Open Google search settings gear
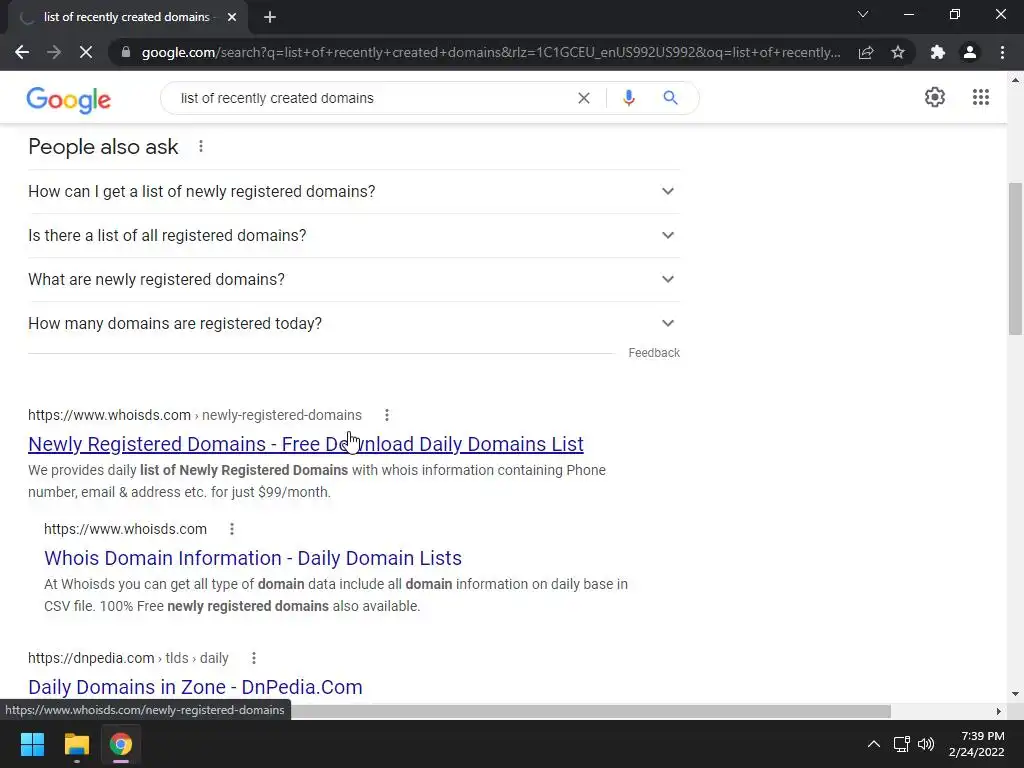 pyautogui.click(x=935, y=97)
